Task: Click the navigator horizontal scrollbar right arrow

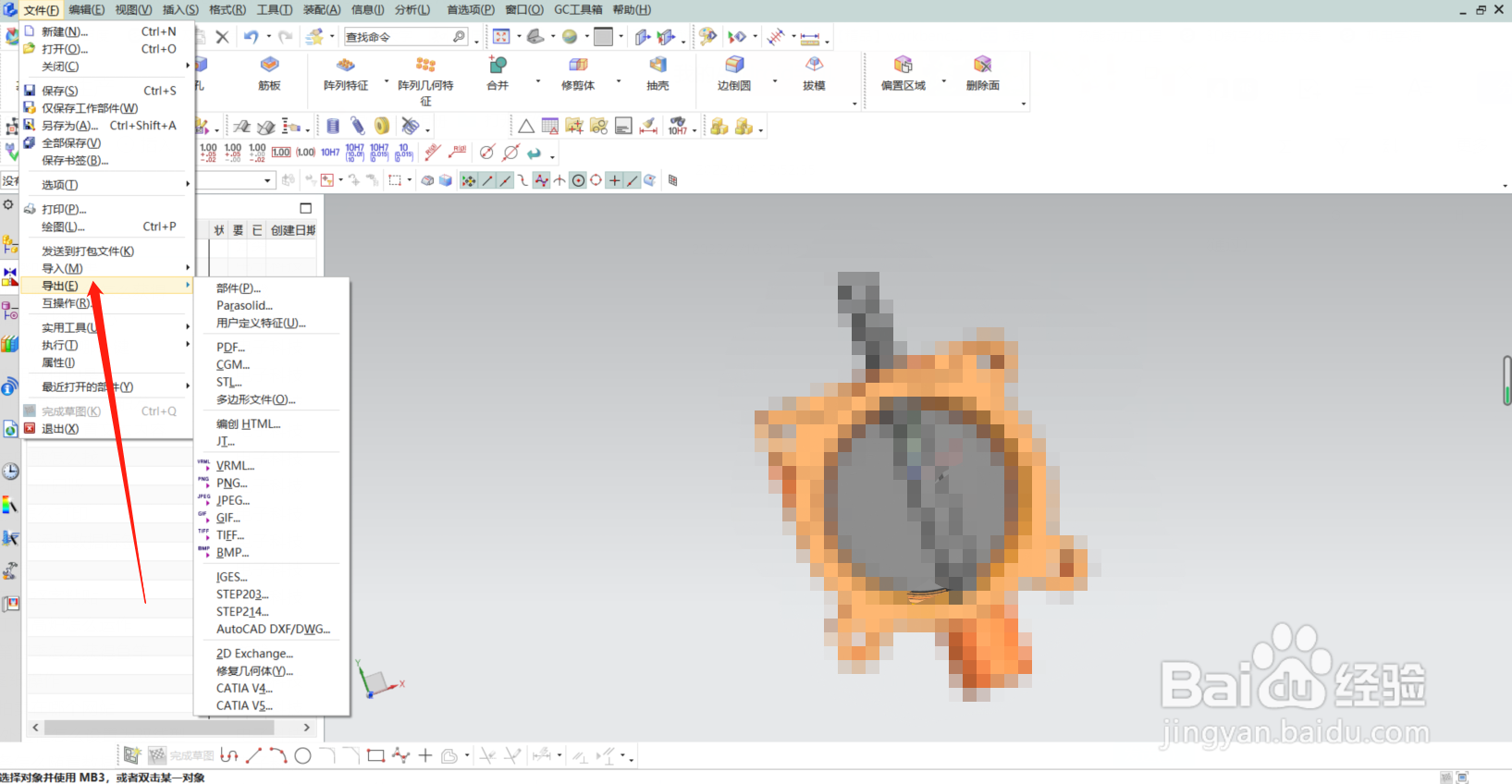Action: (x=307, y=728)
